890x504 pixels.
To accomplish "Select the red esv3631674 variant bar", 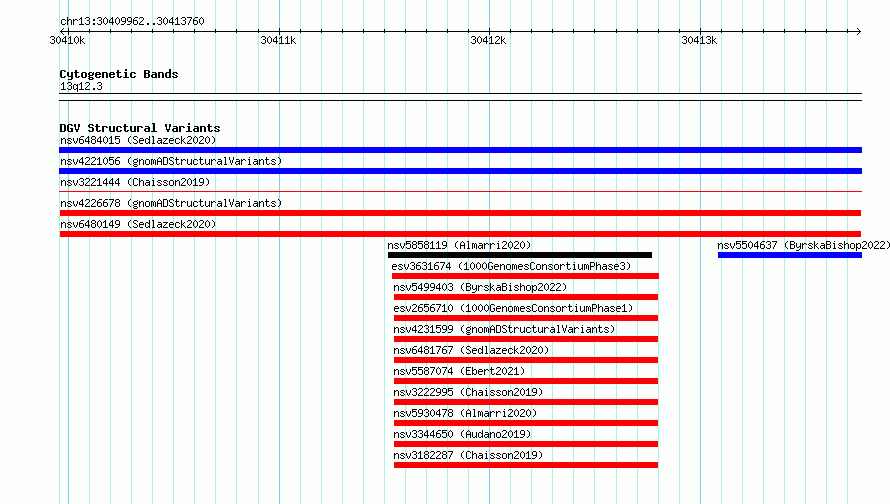I will tap(525, 276).
